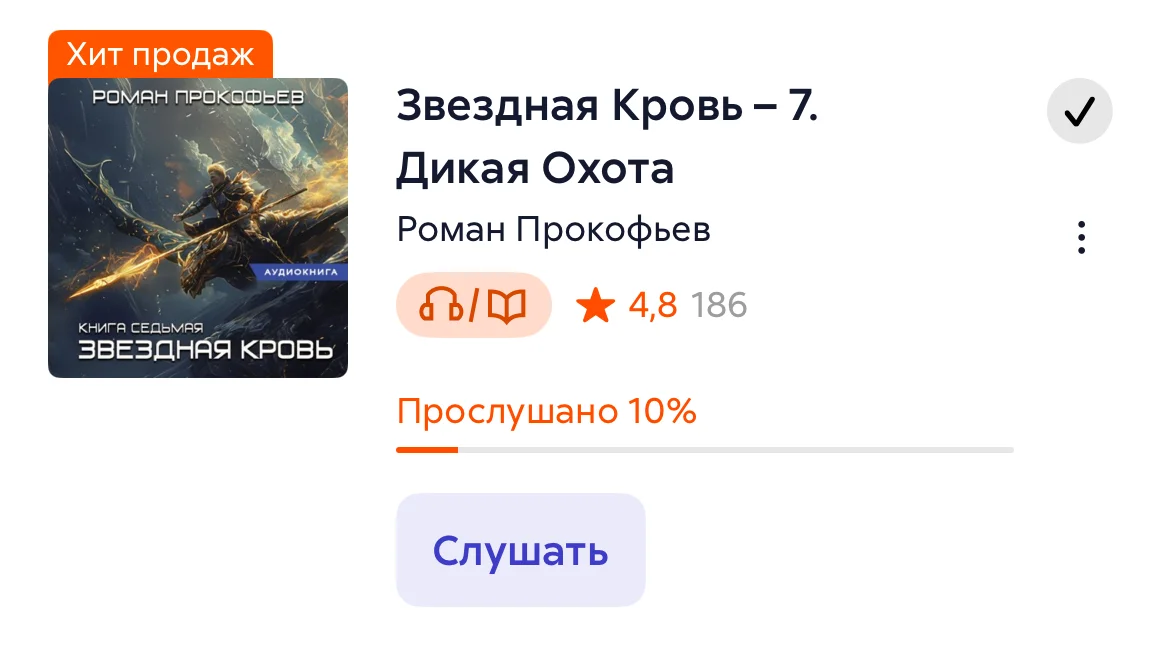Click the gray unfilled part of progress bar

click(x=736, y=450)
